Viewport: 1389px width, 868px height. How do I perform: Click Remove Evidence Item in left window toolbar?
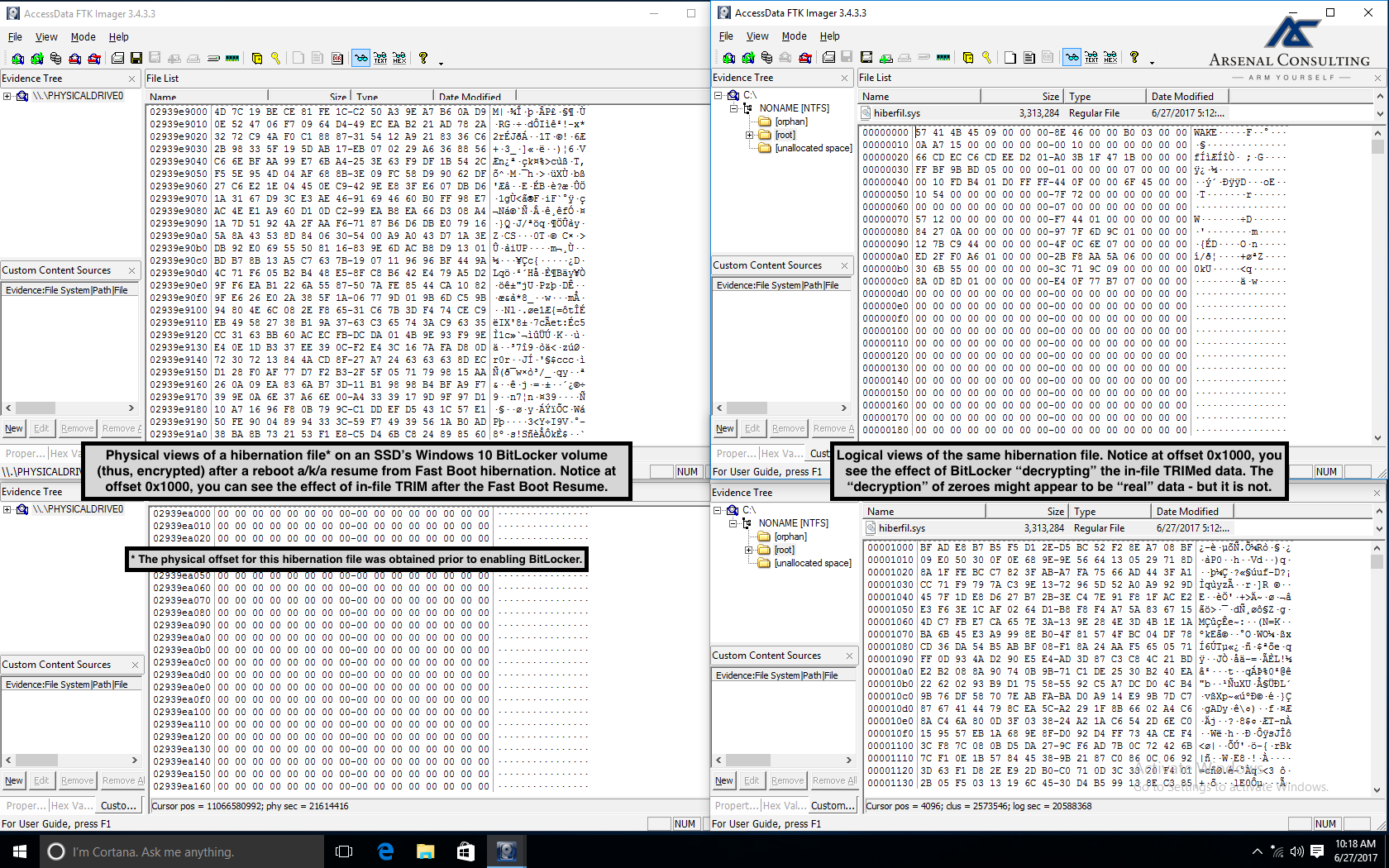coord(75,59)
